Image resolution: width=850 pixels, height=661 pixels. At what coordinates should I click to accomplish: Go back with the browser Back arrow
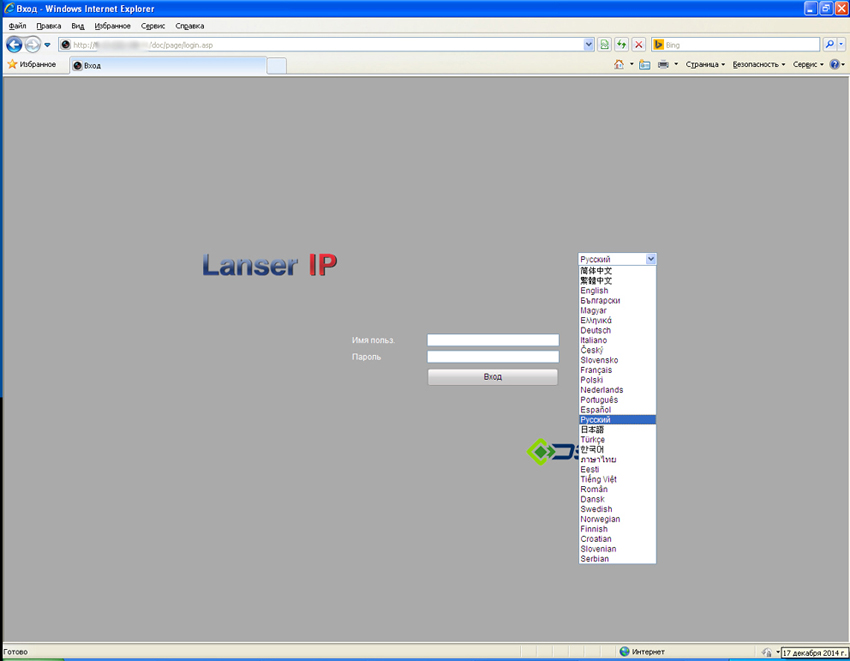tap(14, 44)
